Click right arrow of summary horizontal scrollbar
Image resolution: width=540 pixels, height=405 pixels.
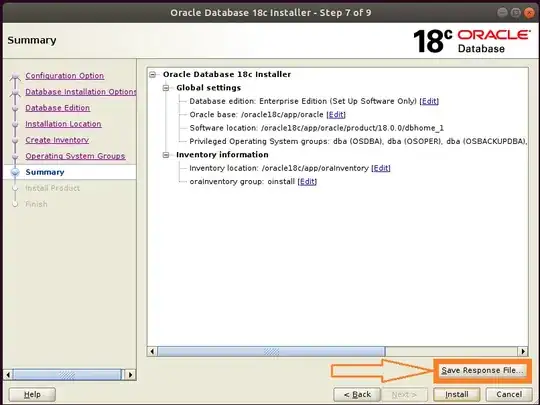click(x=523, y=352)
